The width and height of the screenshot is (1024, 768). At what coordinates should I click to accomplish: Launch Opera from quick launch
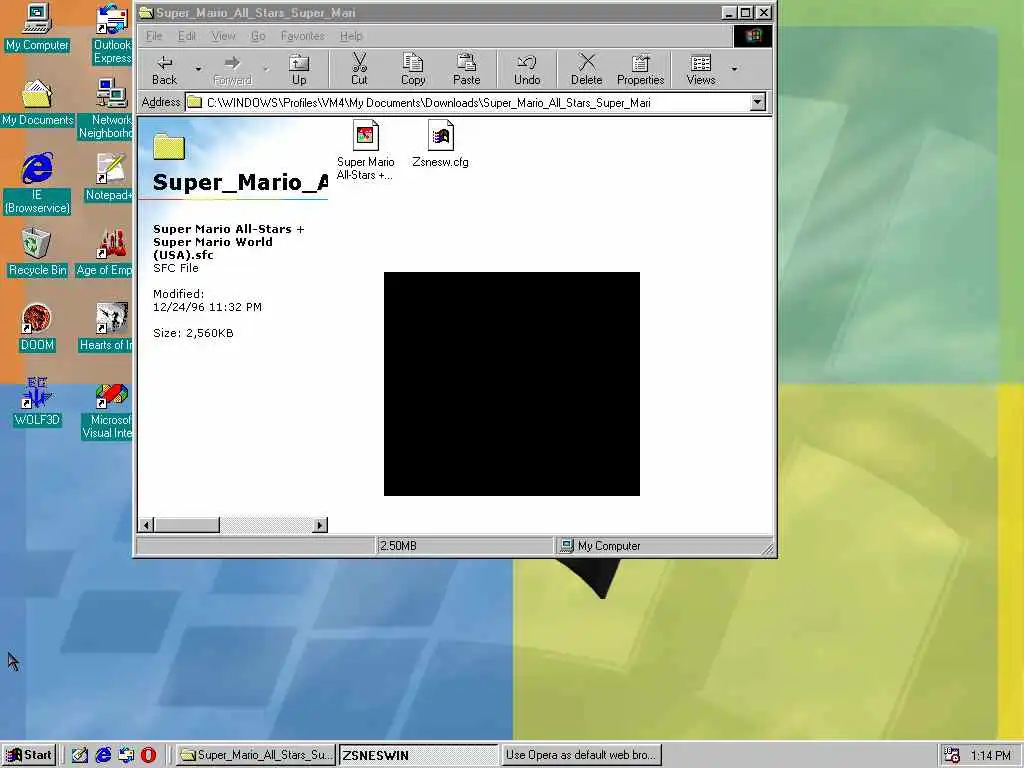pyautogui.click(x=148, y=755)
